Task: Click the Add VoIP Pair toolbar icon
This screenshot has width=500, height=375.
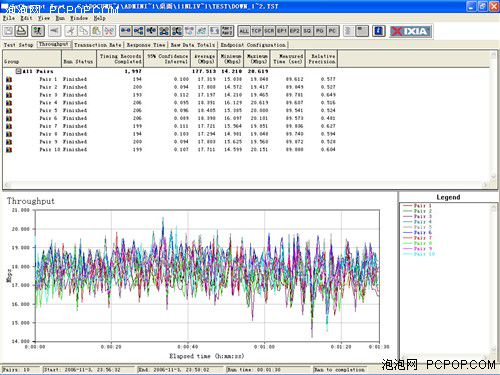Action: [151, 31]
